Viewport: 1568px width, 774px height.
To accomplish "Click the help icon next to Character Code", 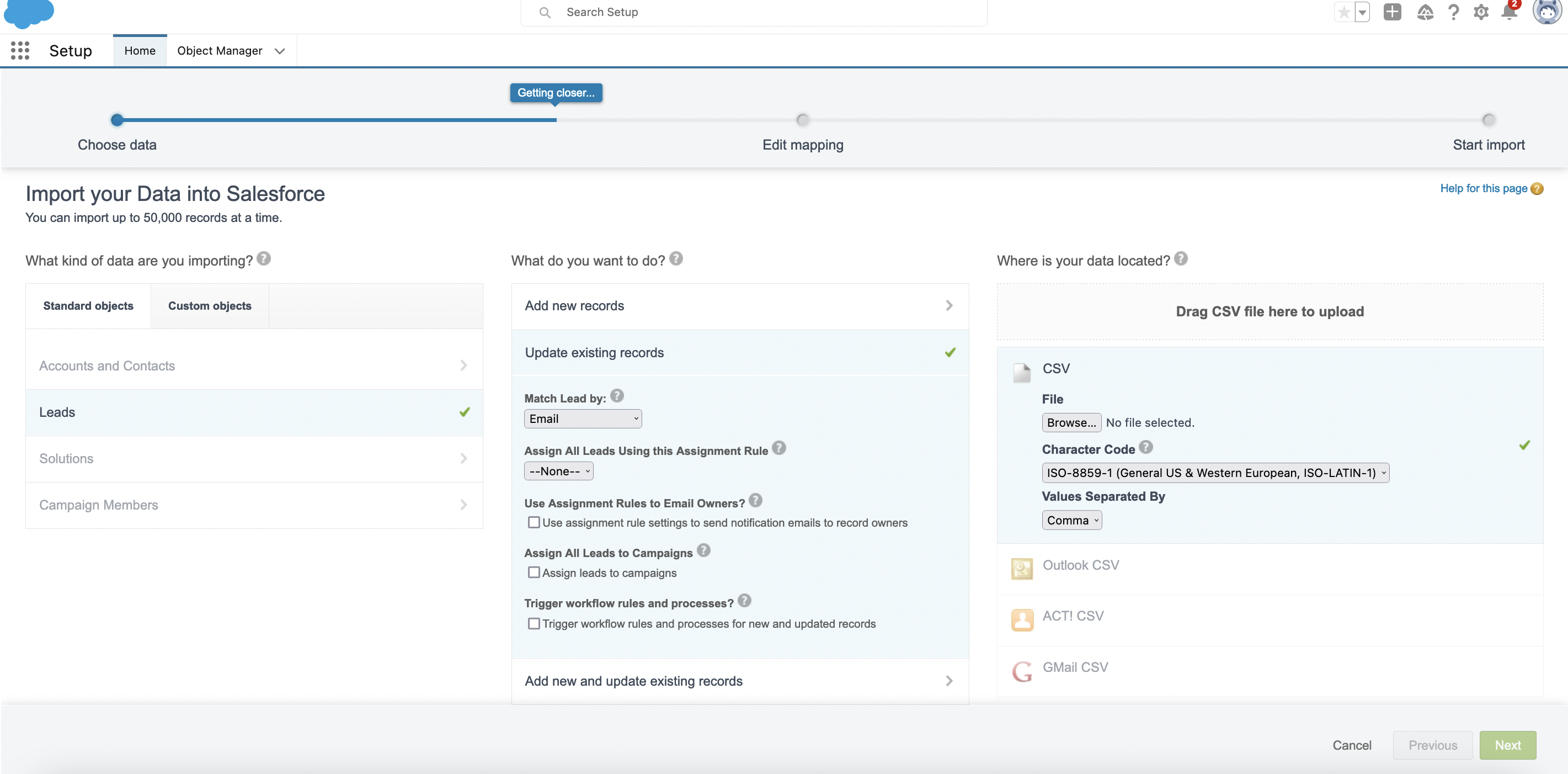I will tap(1146, 447).
